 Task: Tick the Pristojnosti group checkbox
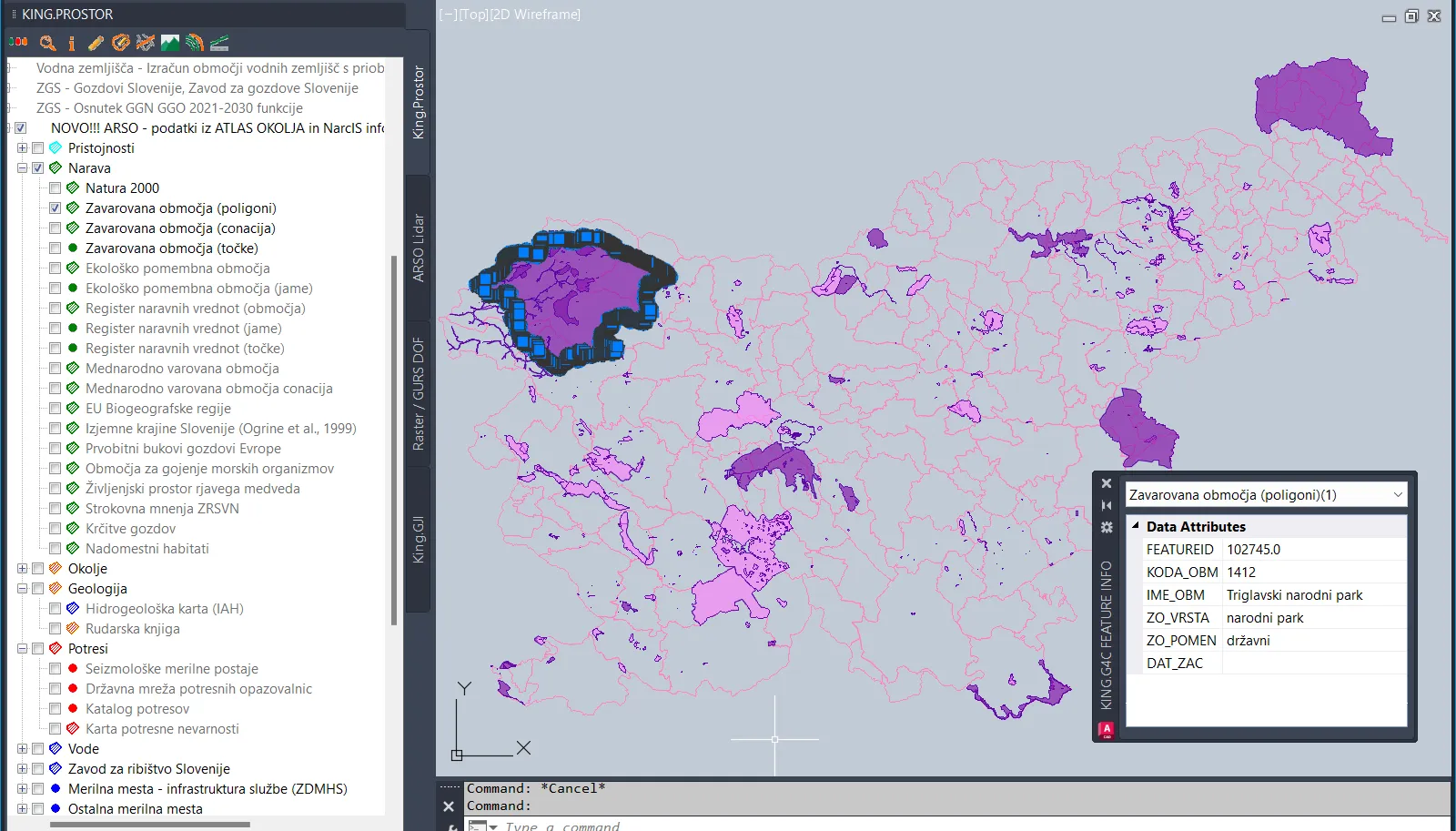38,148
